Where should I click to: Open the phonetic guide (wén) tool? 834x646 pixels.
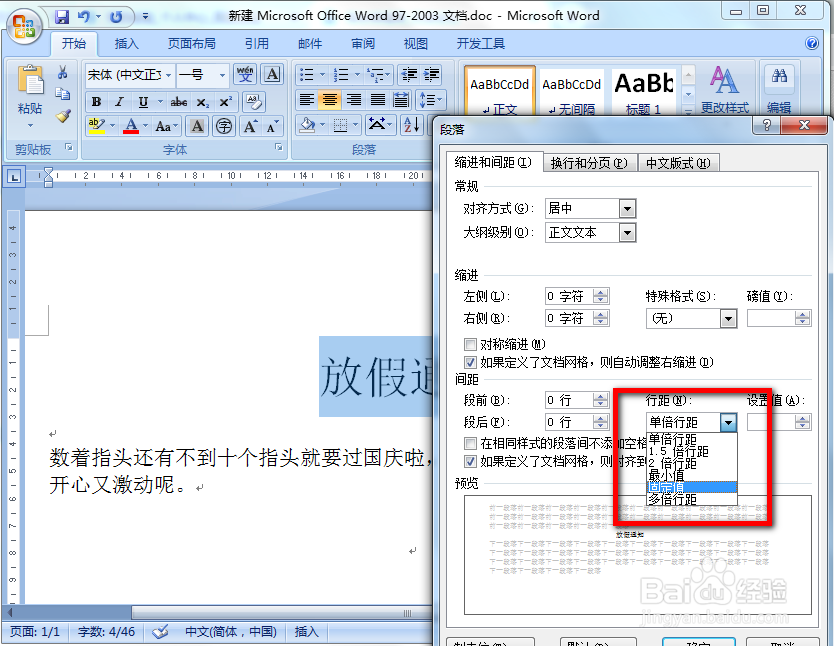coord(245,74)
